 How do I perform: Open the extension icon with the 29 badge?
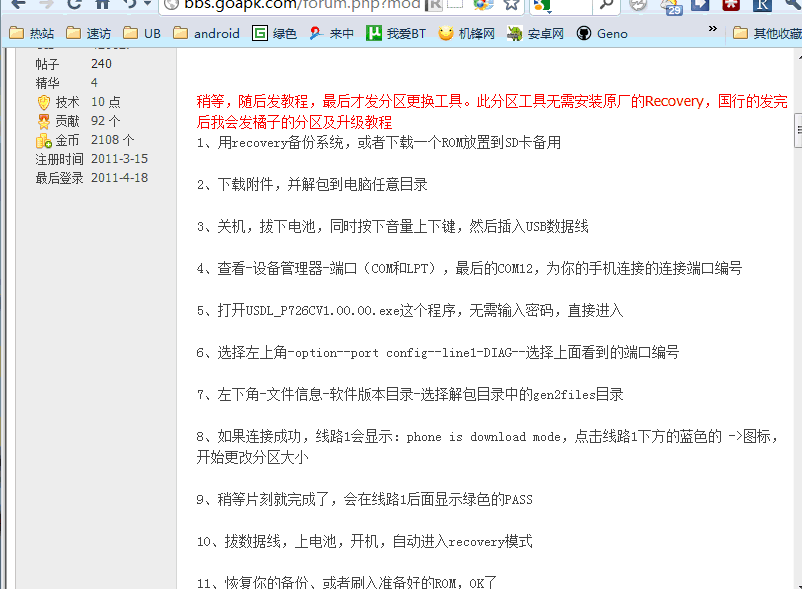click(x=671, y=6)
